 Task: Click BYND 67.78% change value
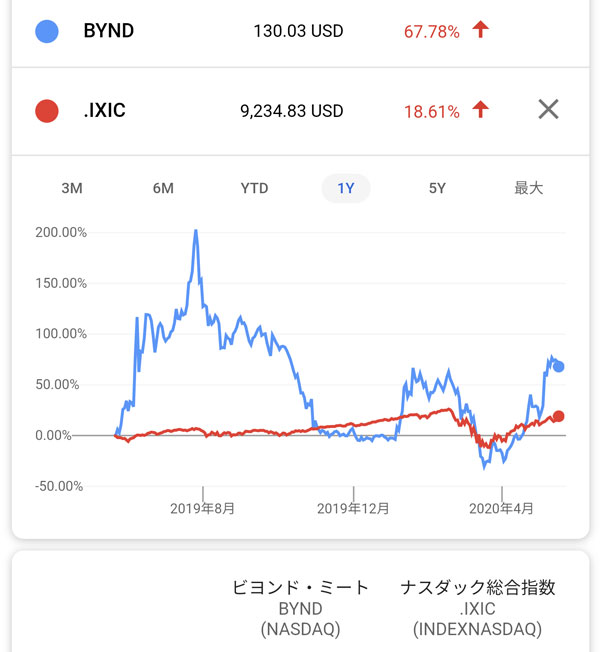click(x=431, y=32)
